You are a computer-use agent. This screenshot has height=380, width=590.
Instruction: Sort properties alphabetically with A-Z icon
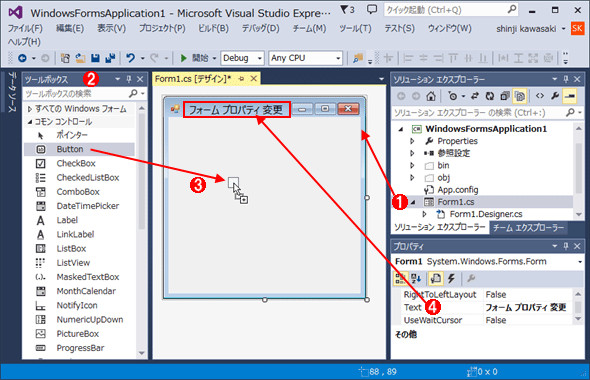click(x=416, y=278)
